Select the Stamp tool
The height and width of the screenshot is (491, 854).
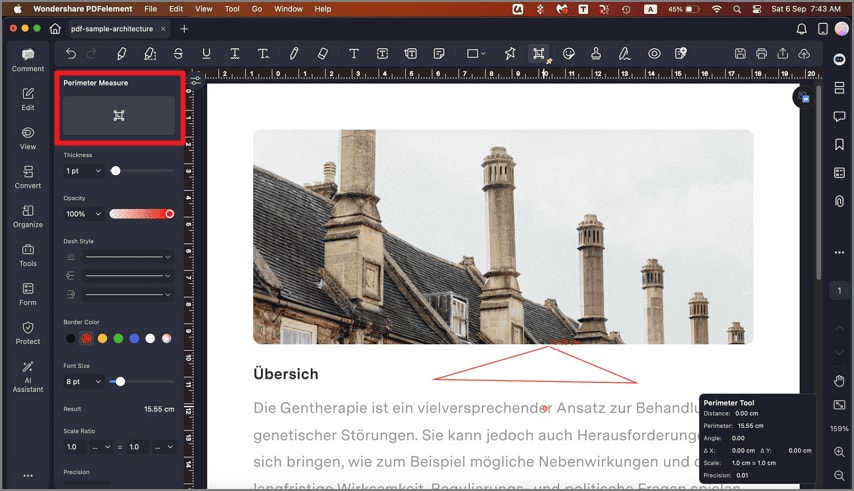click(596, 53)
